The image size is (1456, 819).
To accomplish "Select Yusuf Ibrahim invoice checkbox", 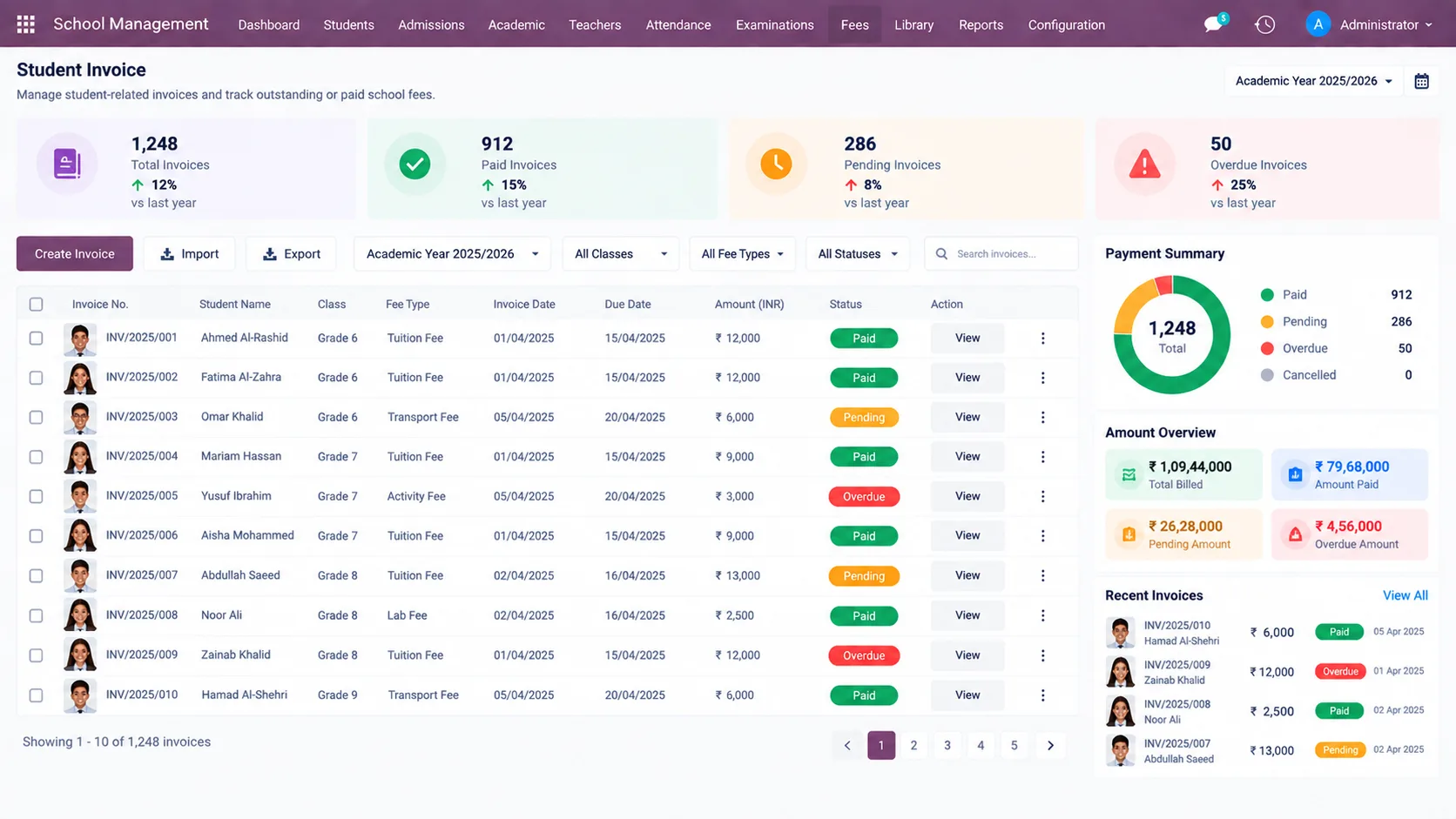I will click(36, 496).
